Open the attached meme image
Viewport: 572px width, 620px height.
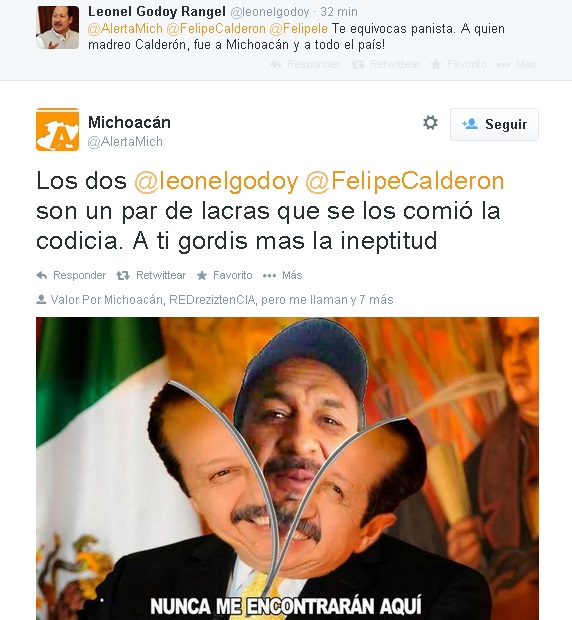point(287,469)
